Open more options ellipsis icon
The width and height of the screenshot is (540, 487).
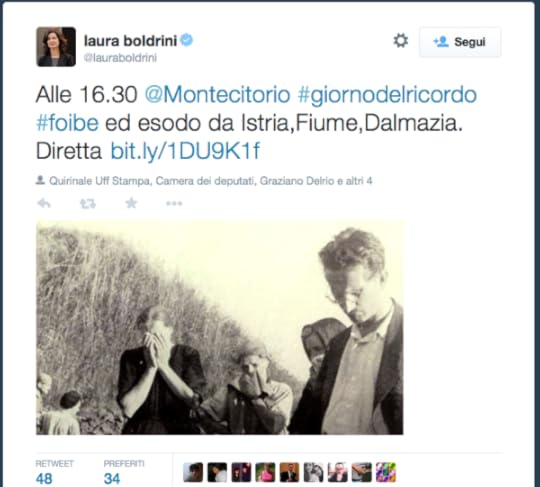(x=174, y=204)
